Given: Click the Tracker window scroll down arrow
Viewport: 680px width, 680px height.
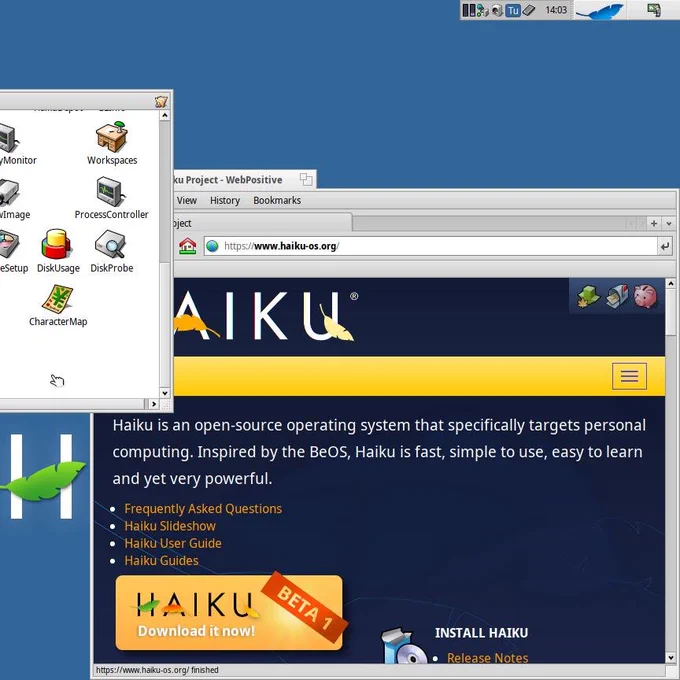Looking at the screenshot, I should 165,393.
